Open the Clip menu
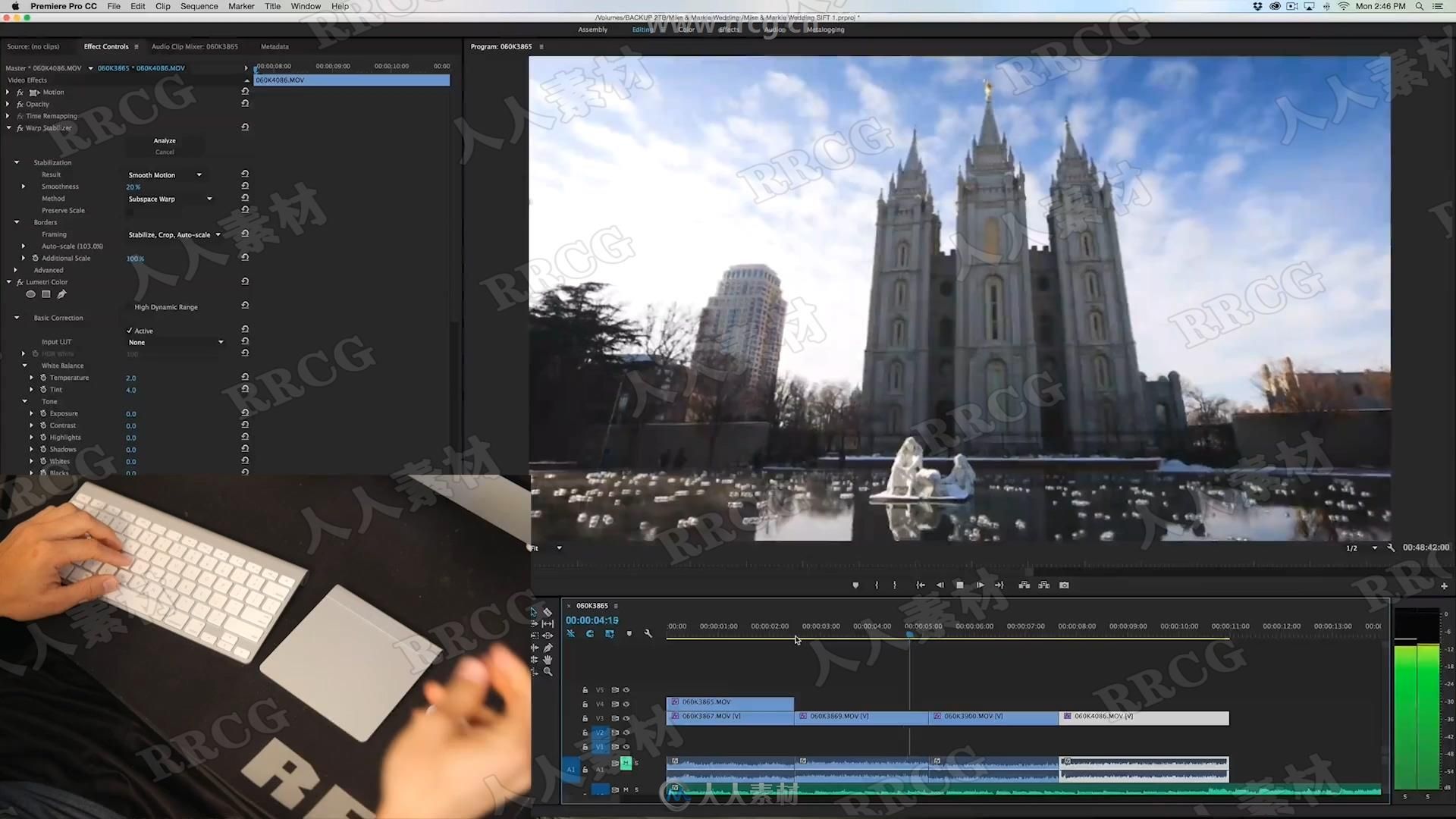This screenshot has height=819, width=1456. (162, 6)
